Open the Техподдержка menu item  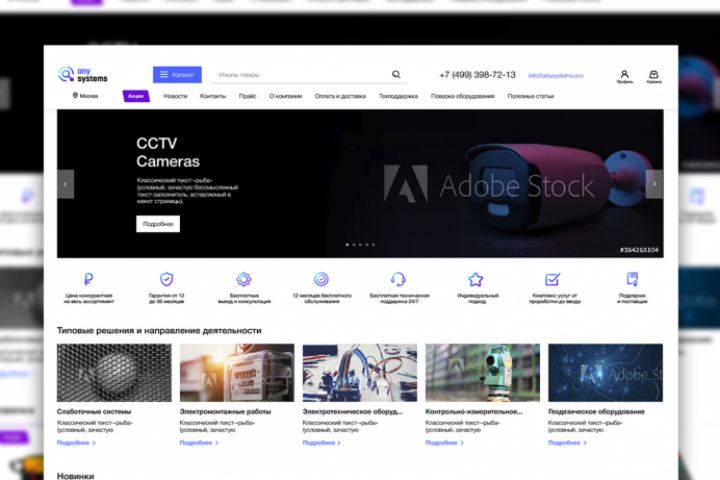coord(398,96)
